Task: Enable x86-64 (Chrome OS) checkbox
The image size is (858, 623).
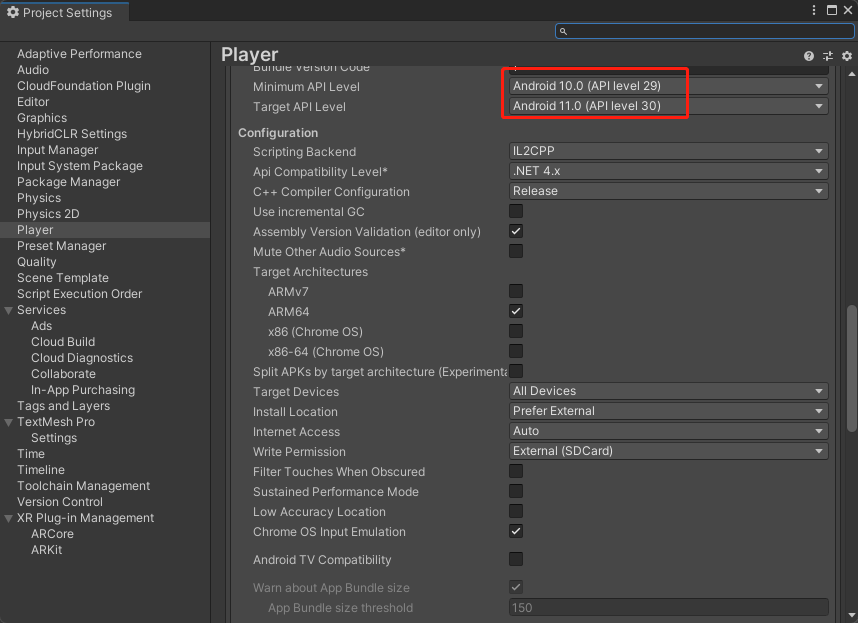Action: [x=516, y=351]
